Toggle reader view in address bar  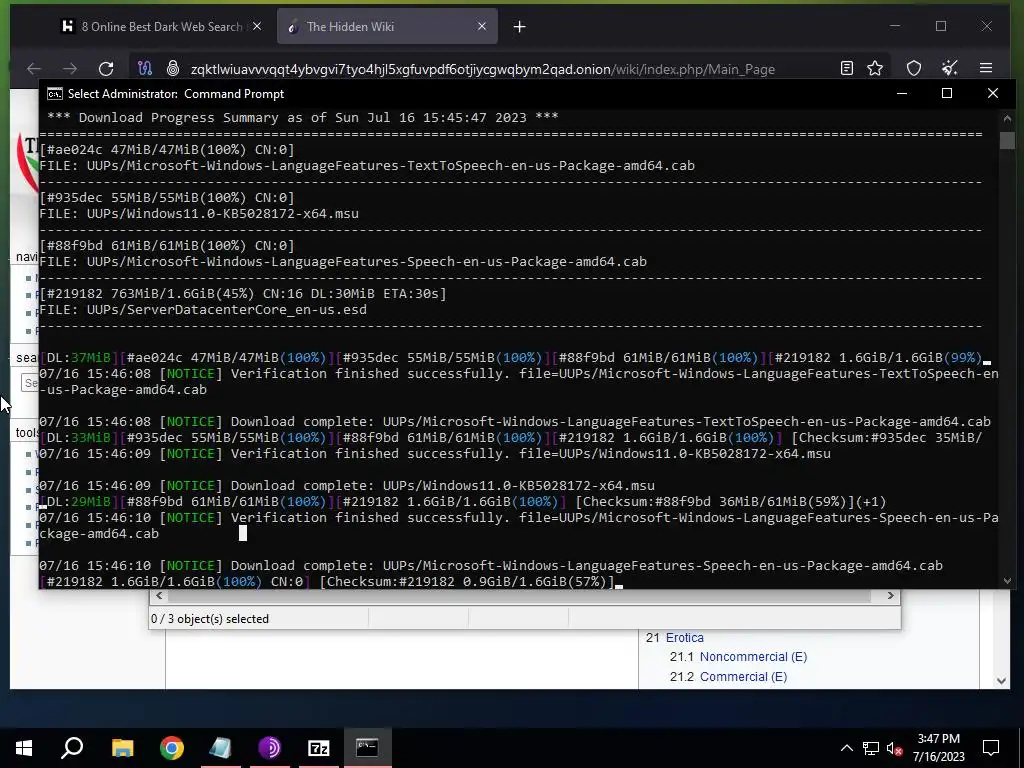pyautogui.click(x=847, y=68)
